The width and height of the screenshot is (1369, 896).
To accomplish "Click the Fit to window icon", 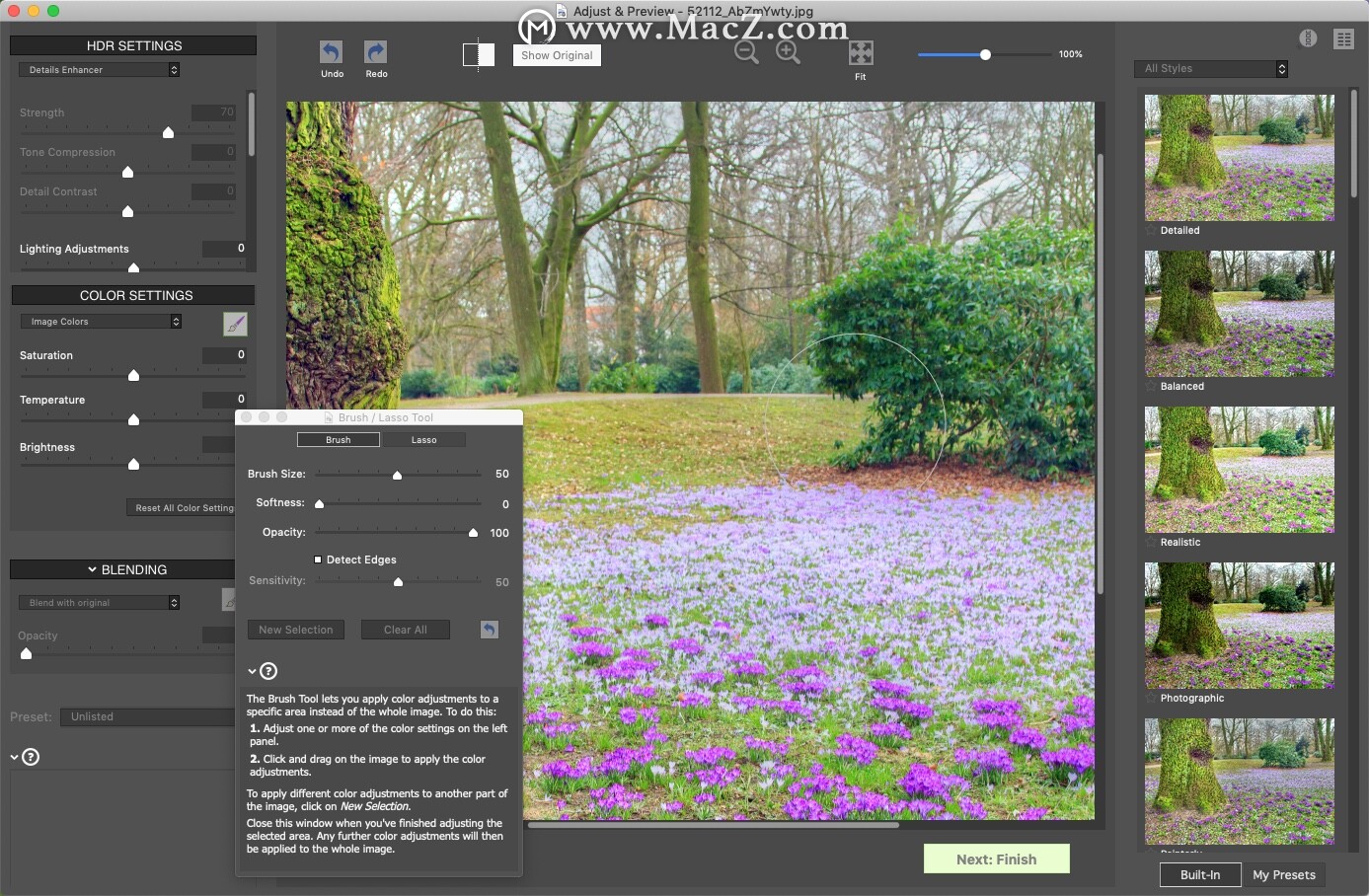I will tap(861, 53).
